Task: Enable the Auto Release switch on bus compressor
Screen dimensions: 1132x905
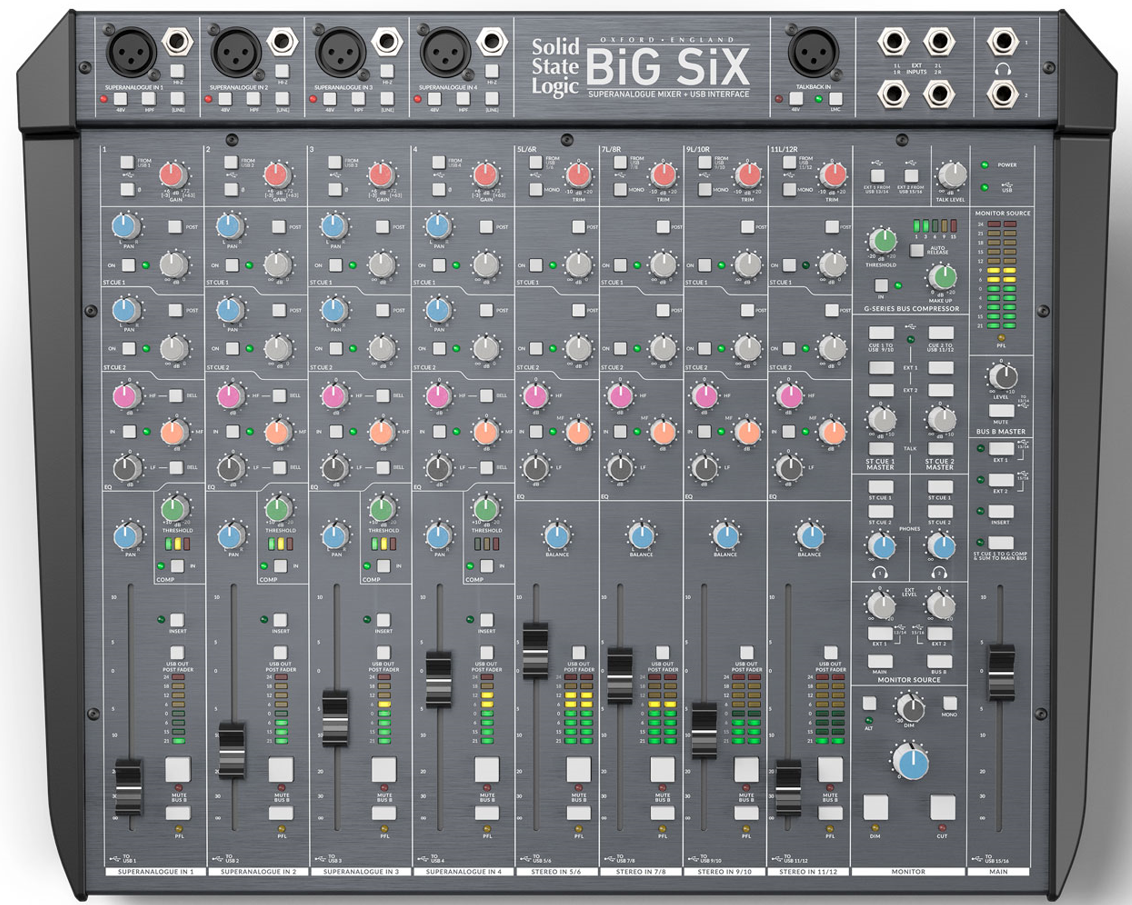Action: click(x=916, y=250)
